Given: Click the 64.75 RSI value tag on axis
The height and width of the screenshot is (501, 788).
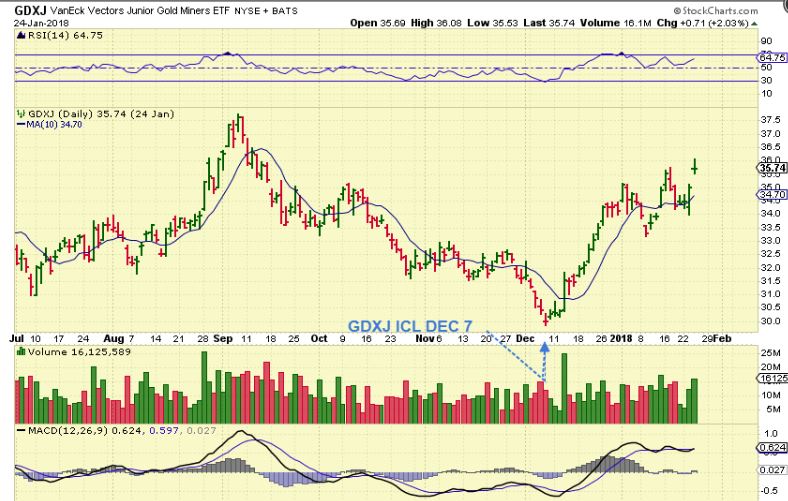Looking at the screenshot, I should tap(771, 57).
